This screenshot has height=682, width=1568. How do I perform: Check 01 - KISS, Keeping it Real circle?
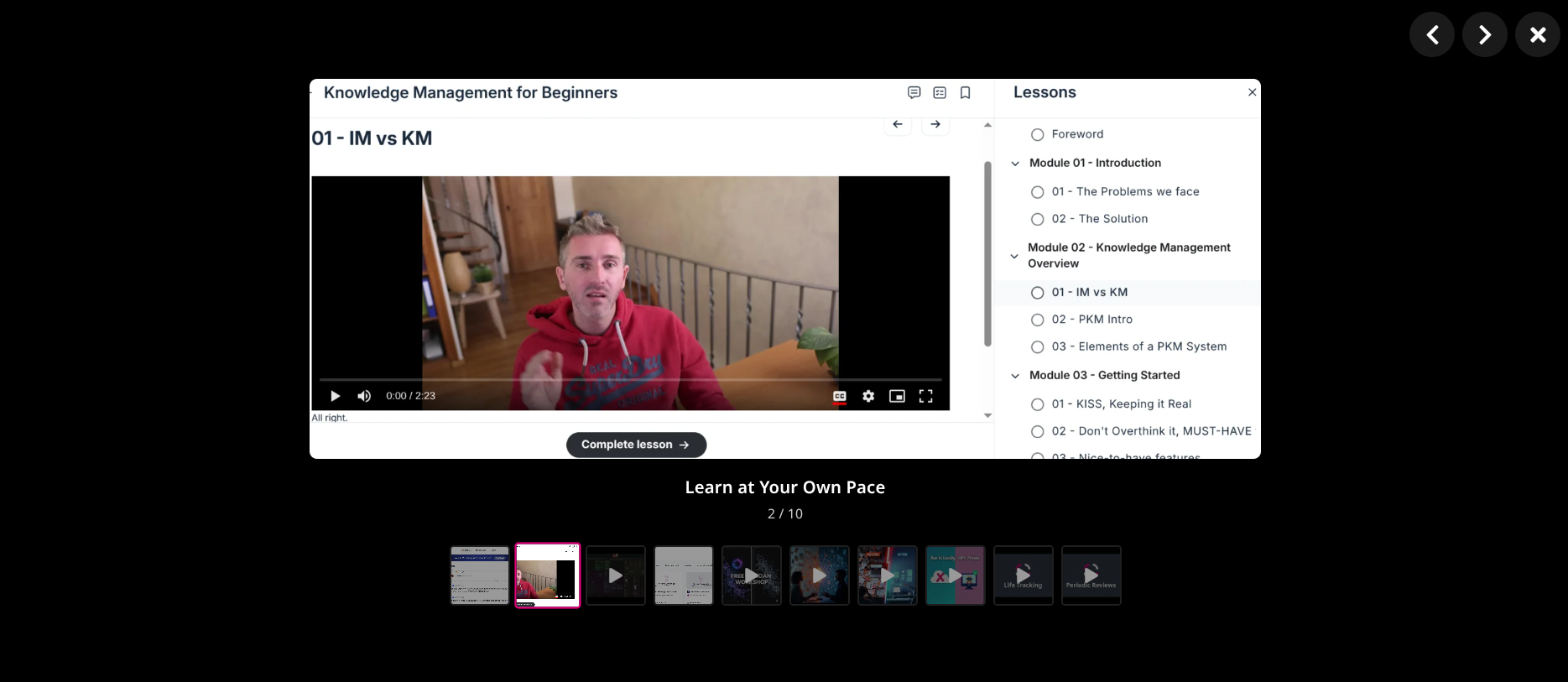tap(1037, 404)
